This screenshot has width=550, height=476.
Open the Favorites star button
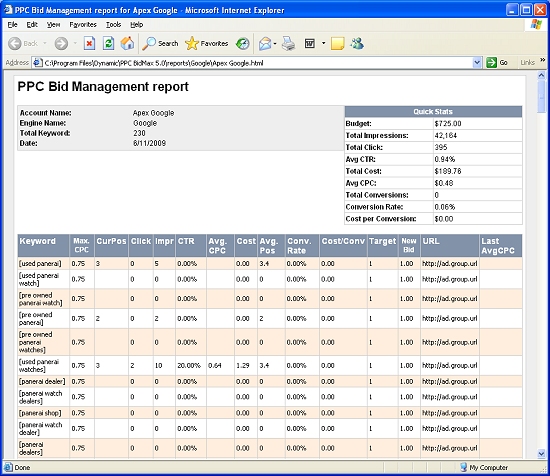pos(207,43)
